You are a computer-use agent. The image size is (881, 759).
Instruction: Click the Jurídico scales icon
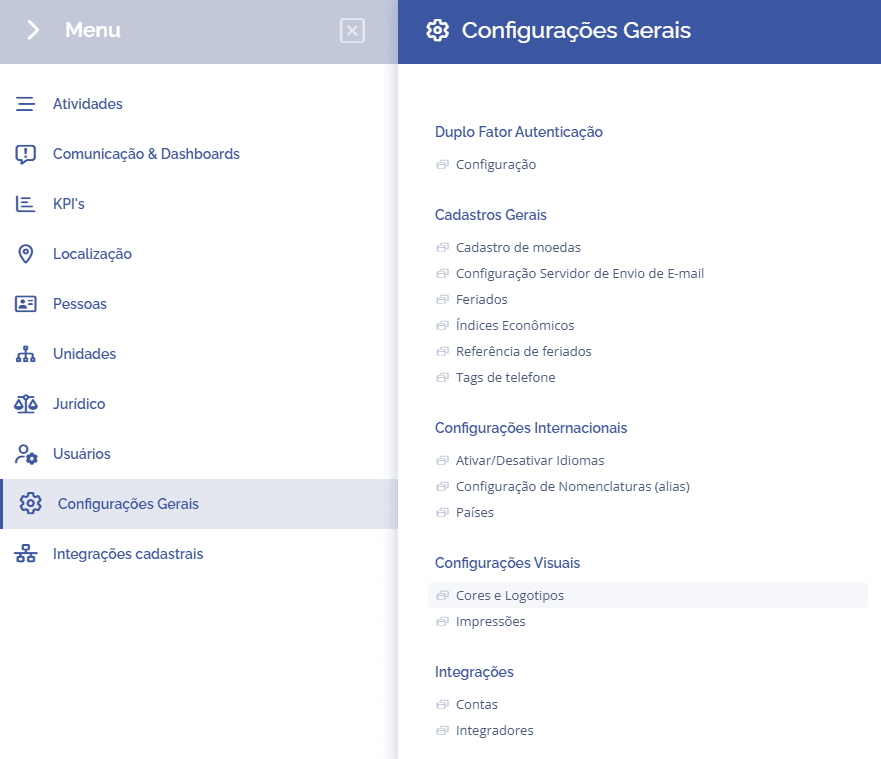[x=25, y=404]
